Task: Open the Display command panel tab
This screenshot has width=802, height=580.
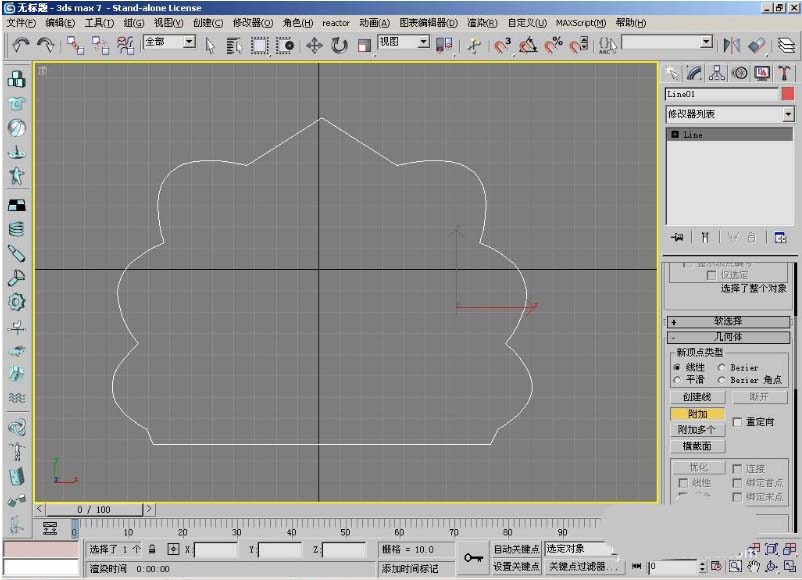Action: [762, 73]
